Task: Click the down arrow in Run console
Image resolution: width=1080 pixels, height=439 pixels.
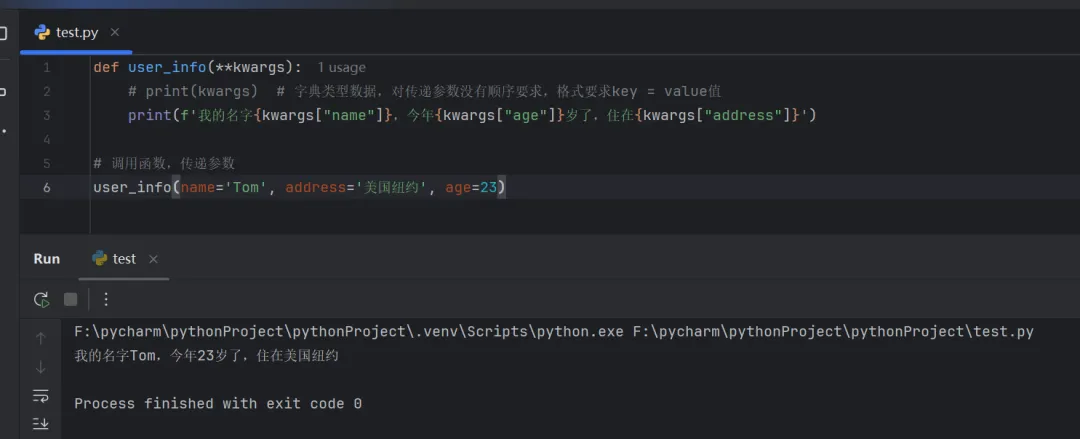Action: point(41,367)
